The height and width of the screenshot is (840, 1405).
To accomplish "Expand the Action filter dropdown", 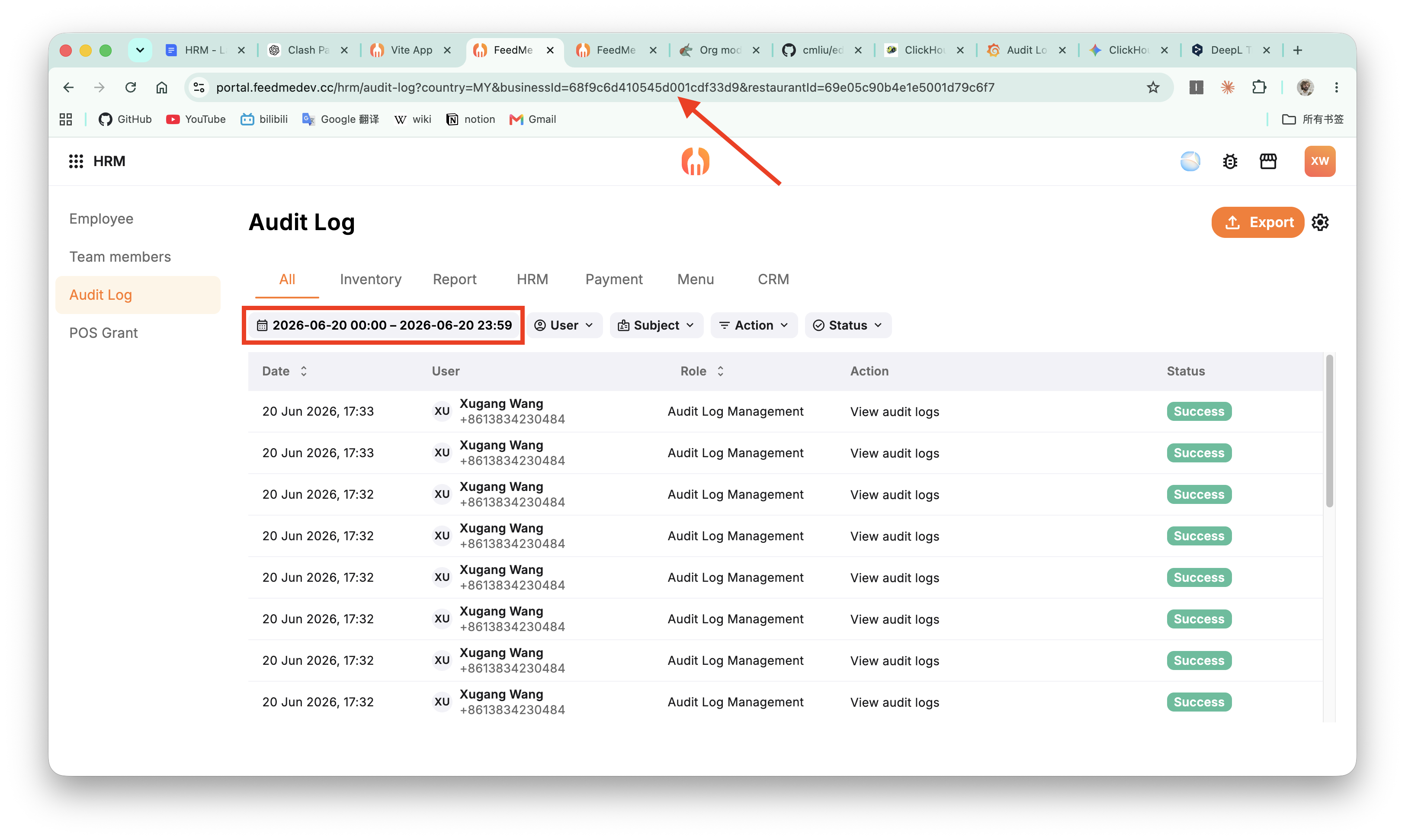I will pos(754,325).
